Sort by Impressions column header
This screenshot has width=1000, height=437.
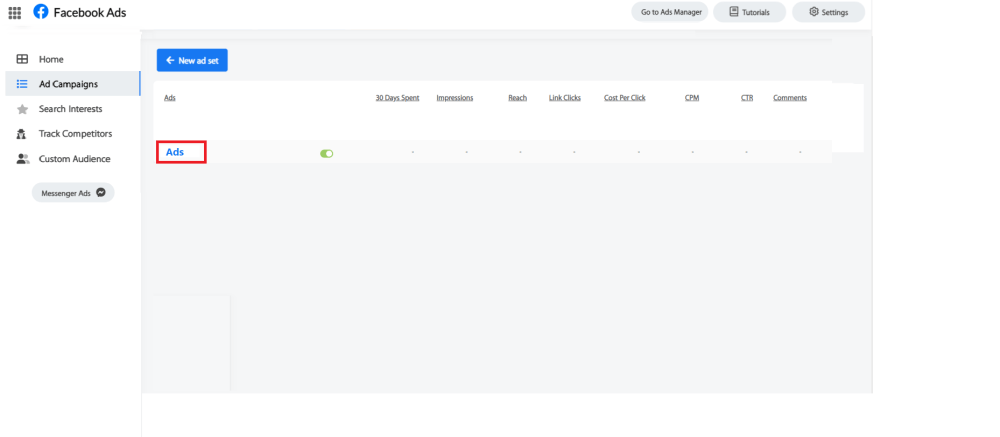point(455,98)
